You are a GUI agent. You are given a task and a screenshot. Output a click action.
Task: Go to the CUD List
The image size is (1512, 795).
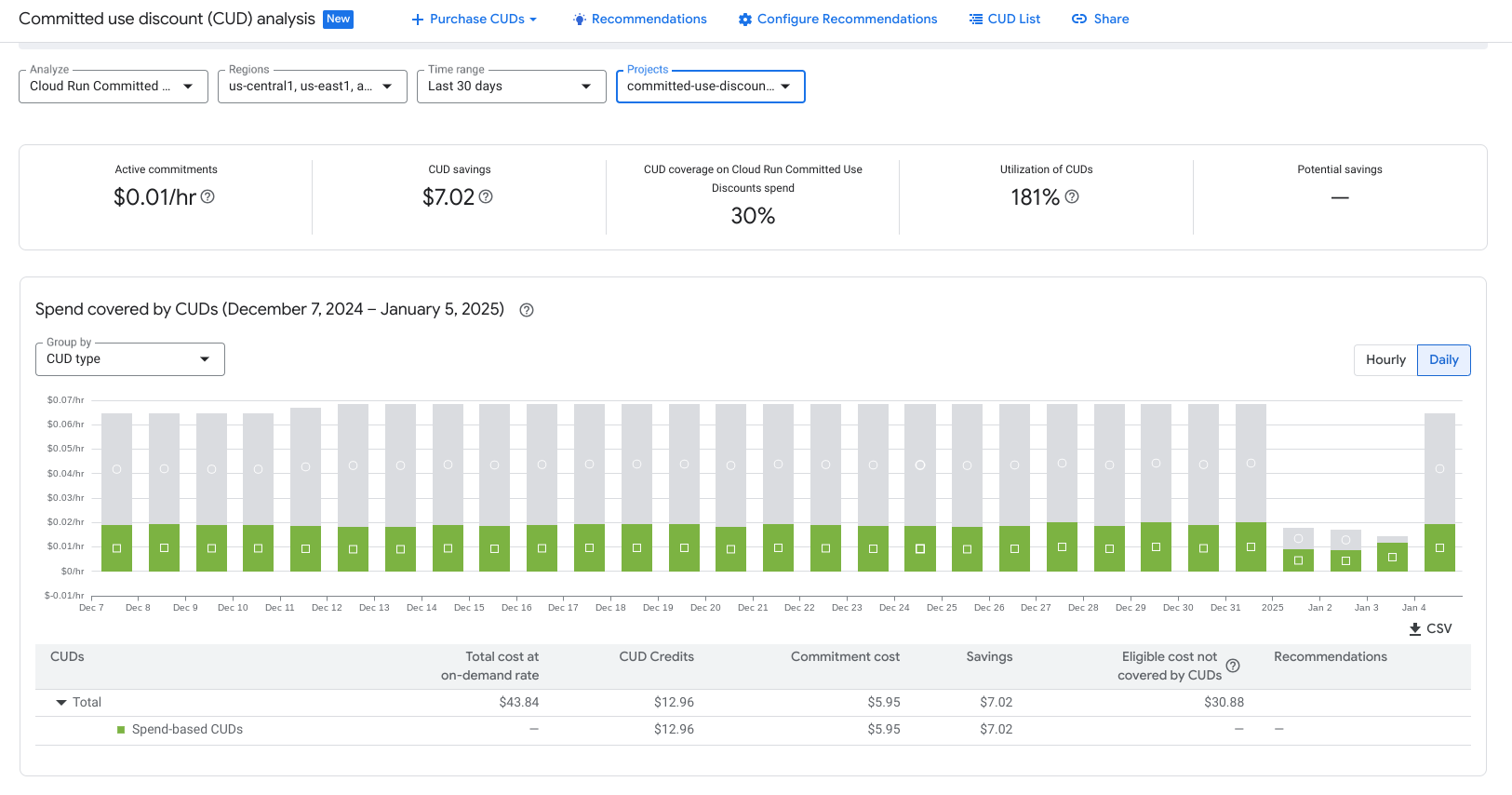point(1005,19)
